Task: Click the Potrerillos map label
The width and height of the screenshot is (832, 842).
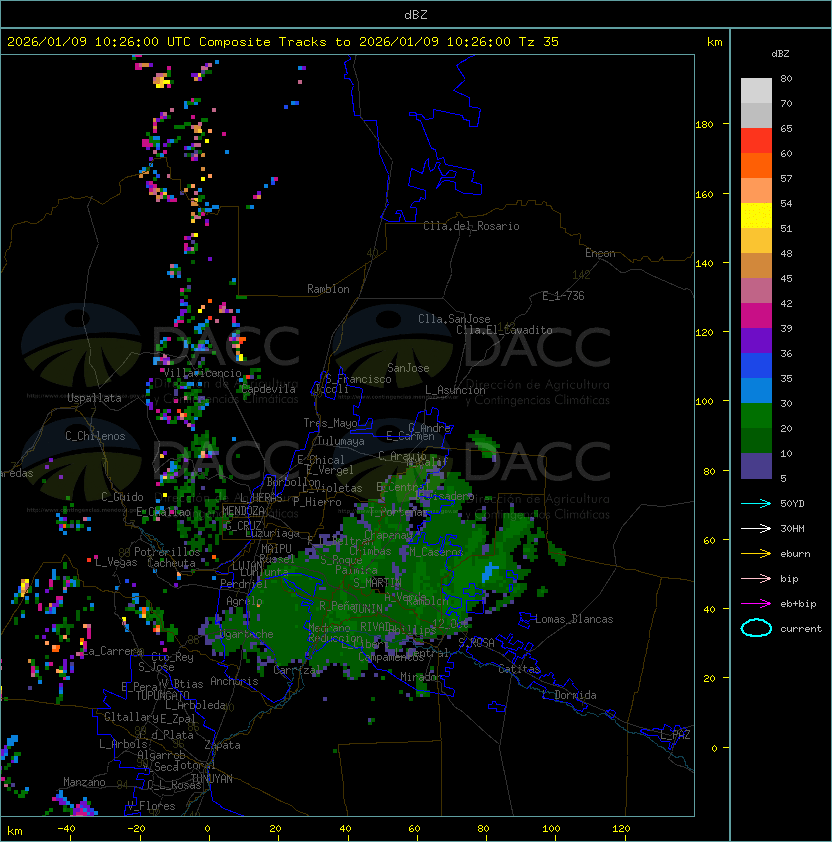Action: coord(167,552)
